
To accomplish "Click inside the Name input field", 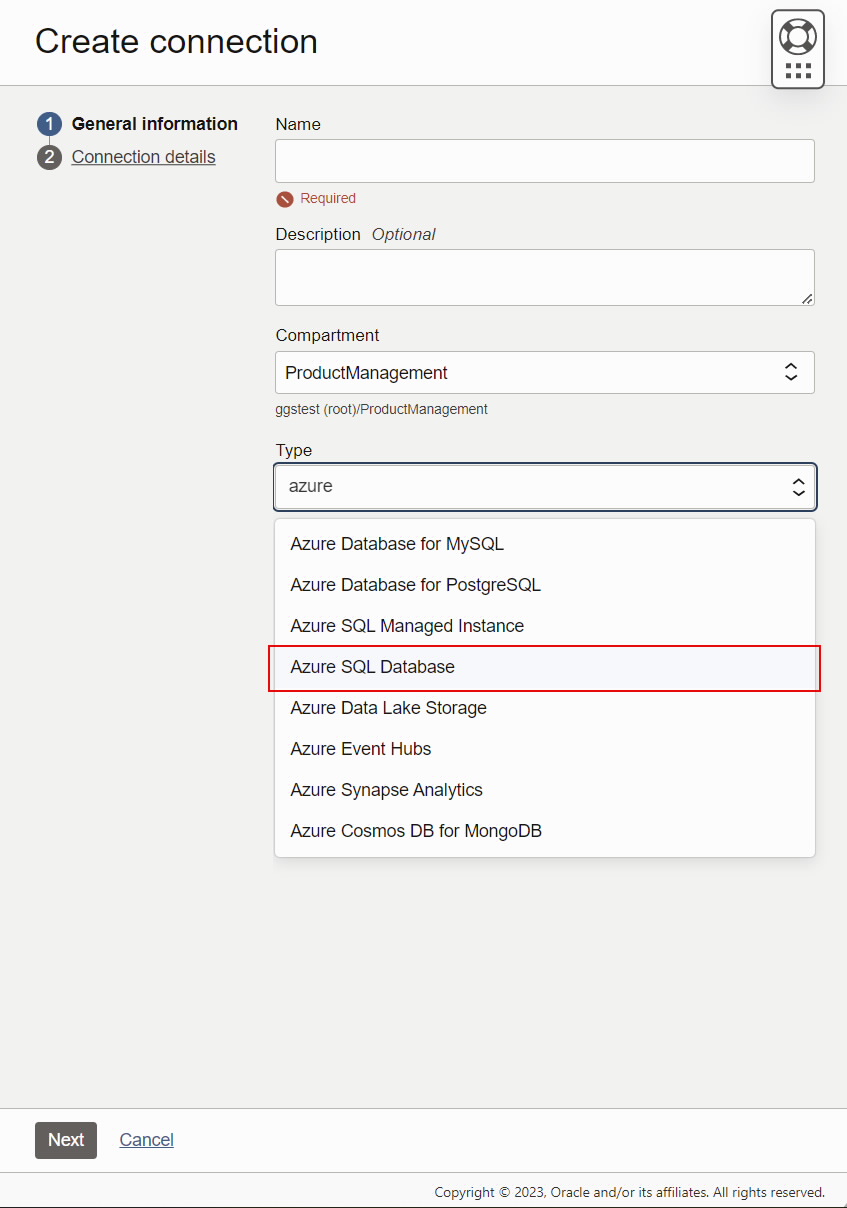I will point(544,161).
